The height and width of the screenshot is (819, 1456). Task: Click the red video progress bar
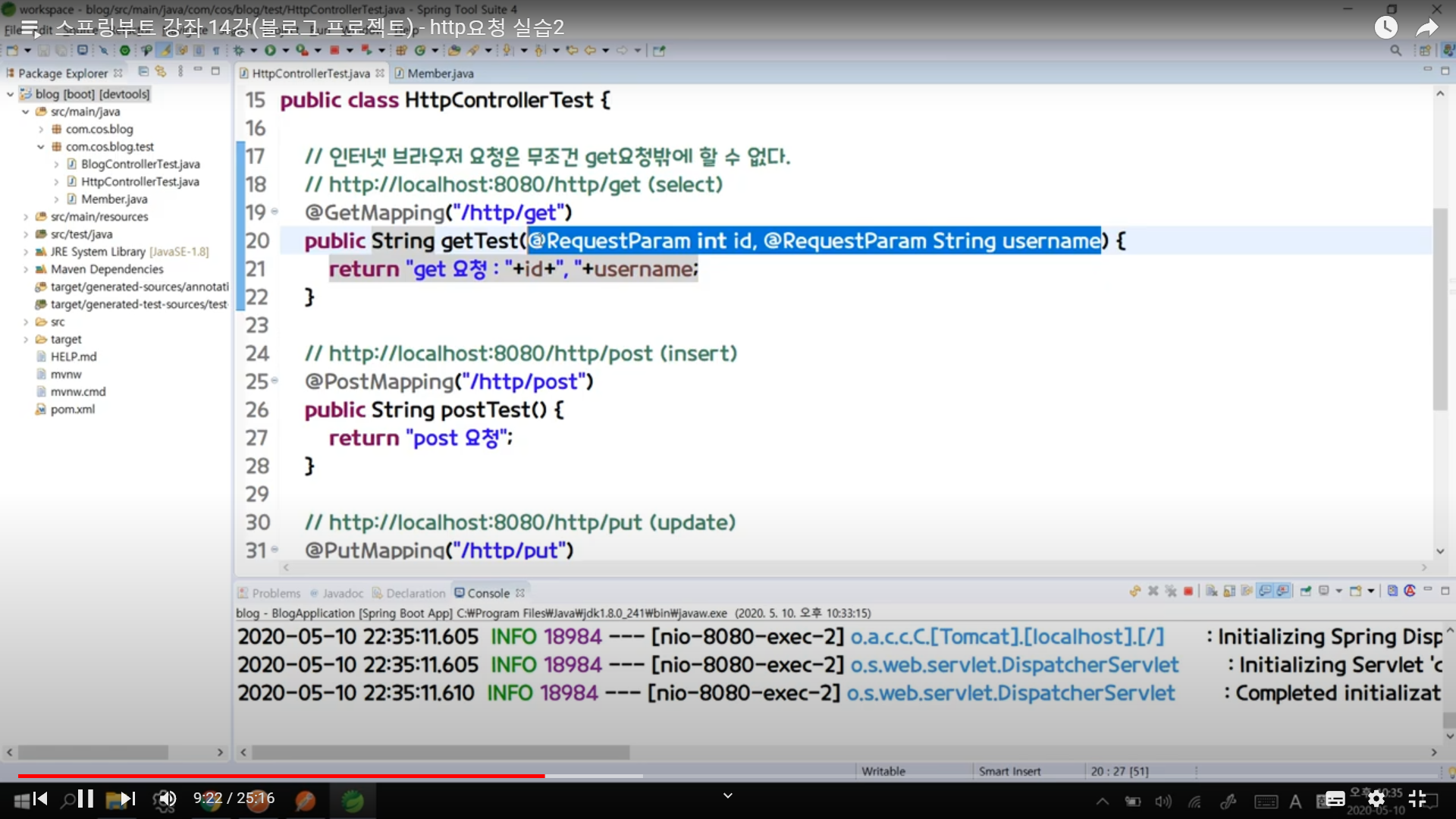click(303, 776)
